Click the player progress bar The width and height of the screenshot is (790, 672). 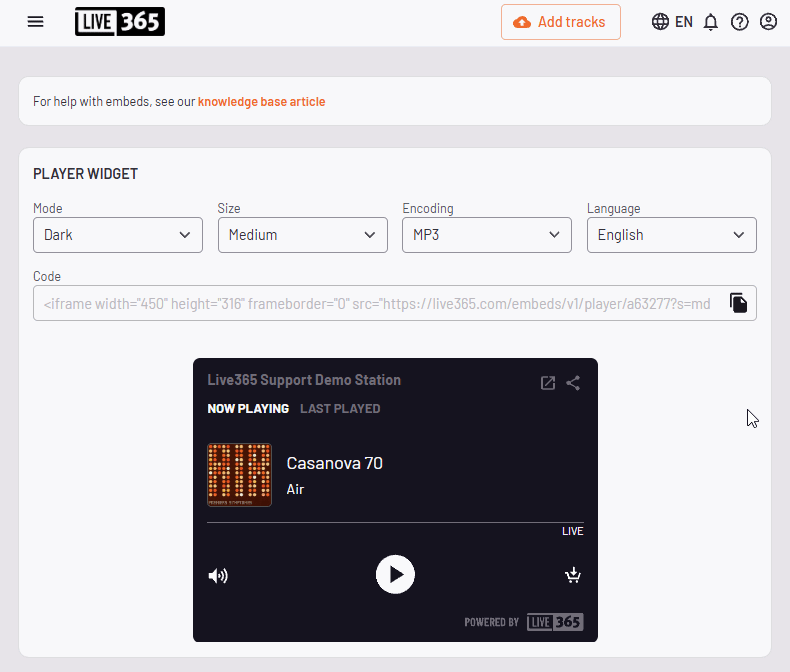(x=396, y=522)
